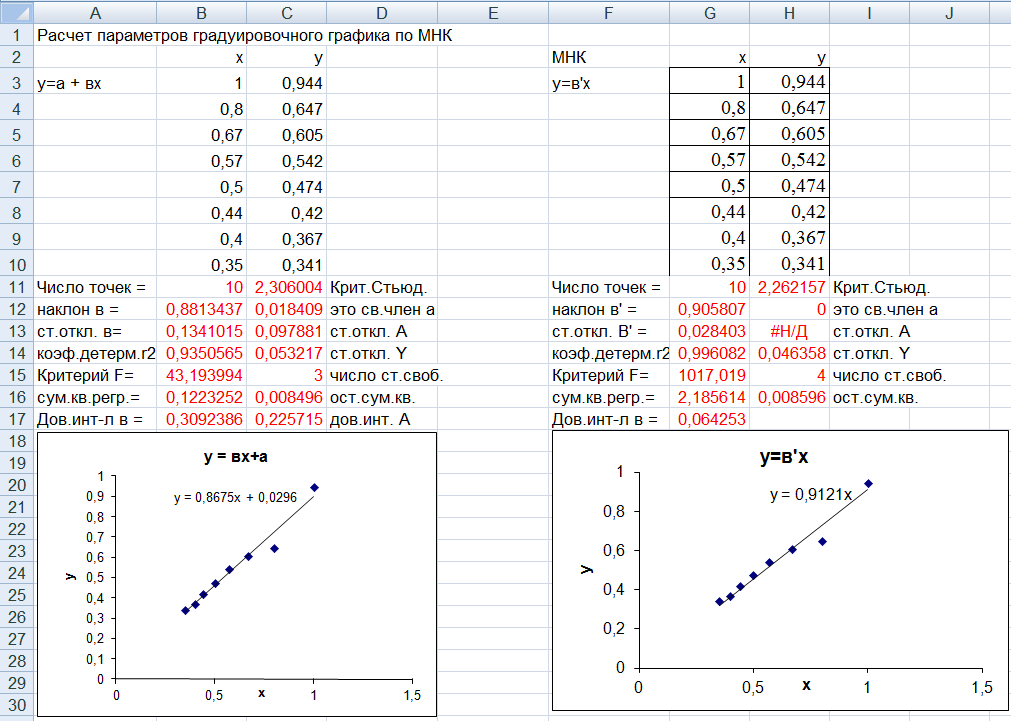Click the cell containing F criterion 1017,019
This screenshot has height=721, width=1011.
[x=709, y=376]
